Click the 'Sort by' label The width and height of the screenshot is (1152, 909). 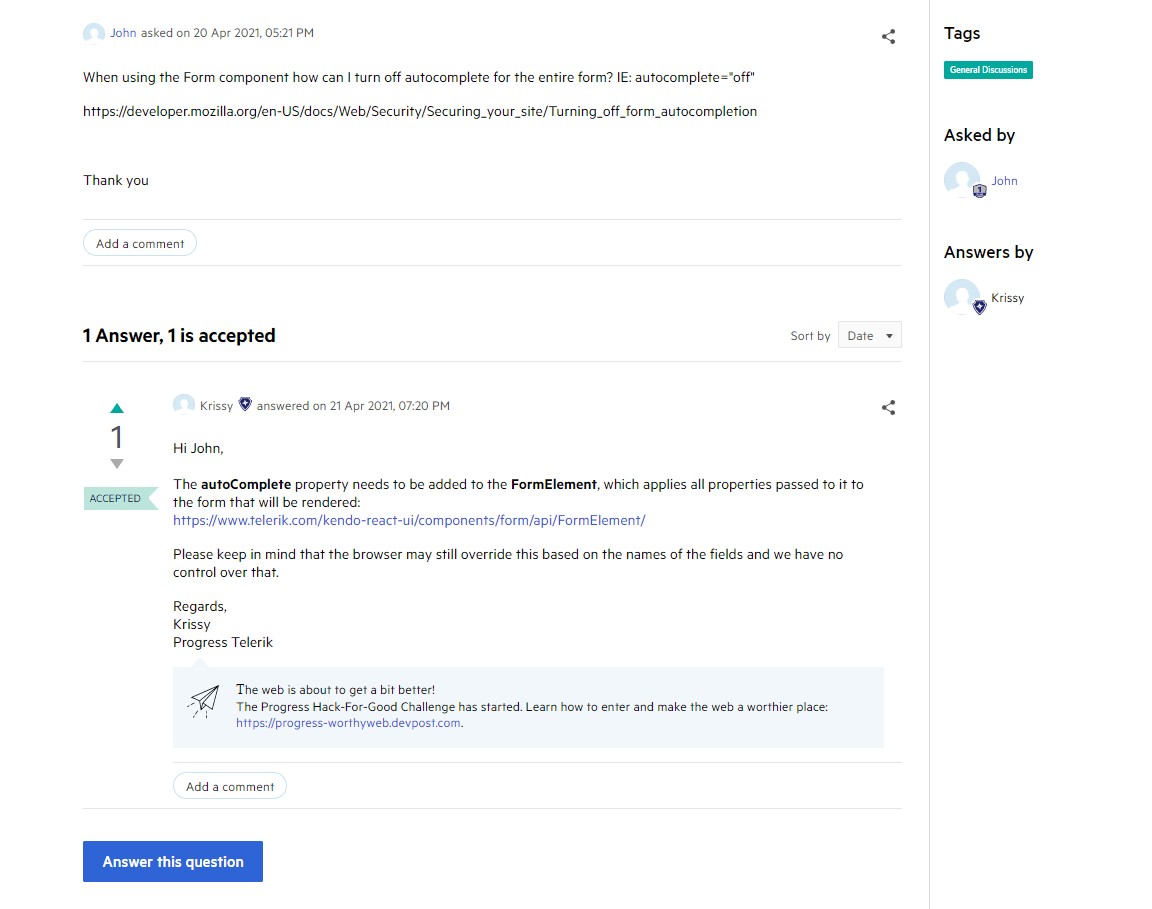click(810, 336)
